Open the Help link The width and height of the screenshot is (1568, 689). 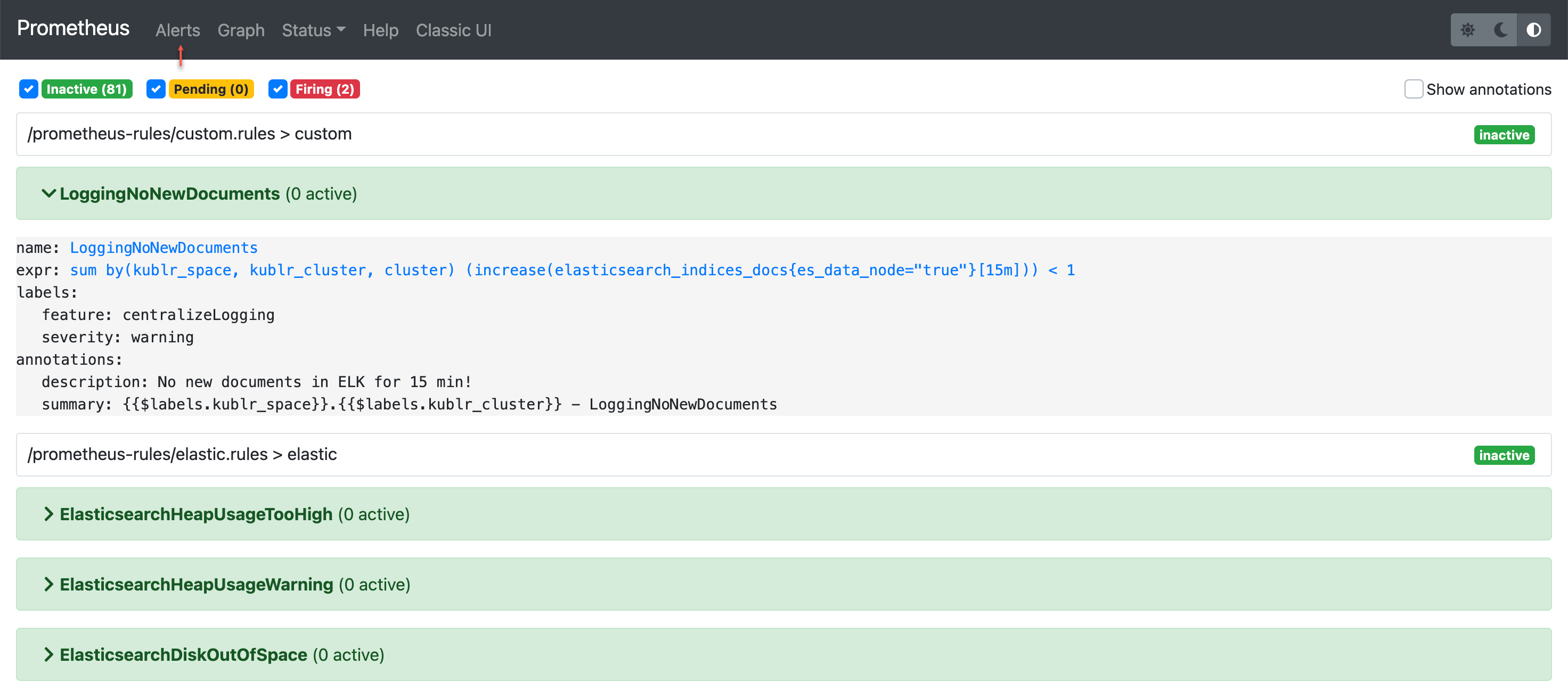[380, 30]
